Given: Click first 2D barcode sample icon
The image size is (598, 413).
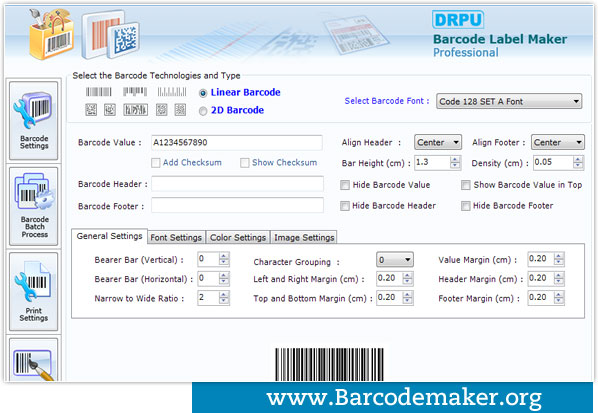Looking at the screenshot, I should pos(91,110).
